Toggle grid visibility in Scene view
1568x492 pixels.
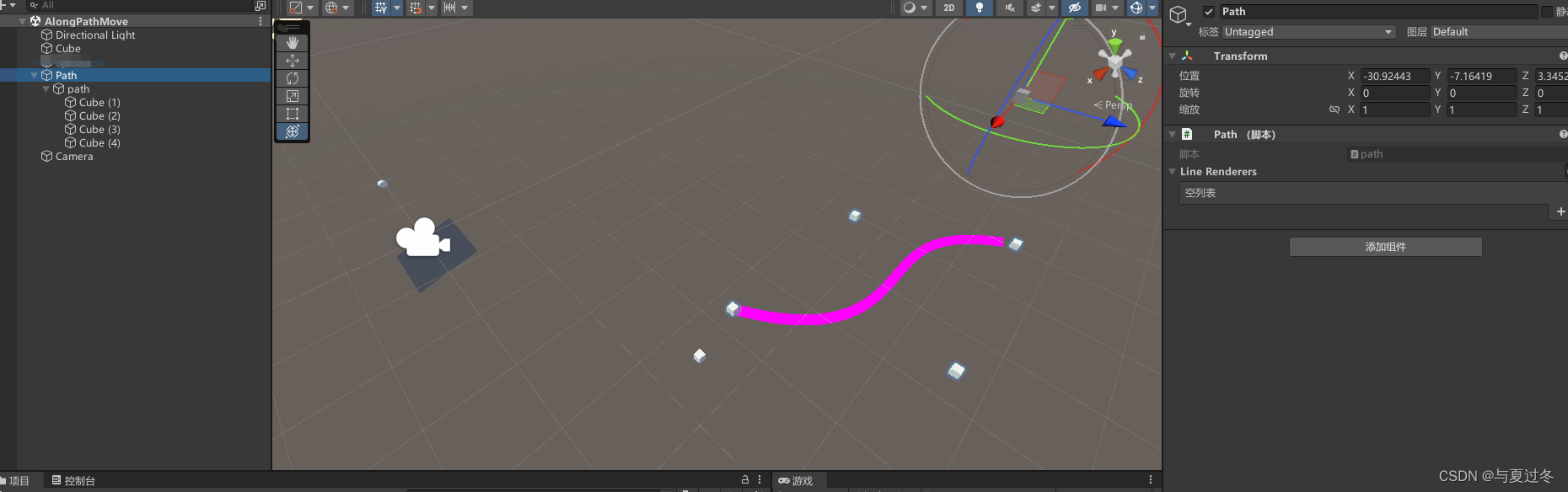(x=381, y=8)
